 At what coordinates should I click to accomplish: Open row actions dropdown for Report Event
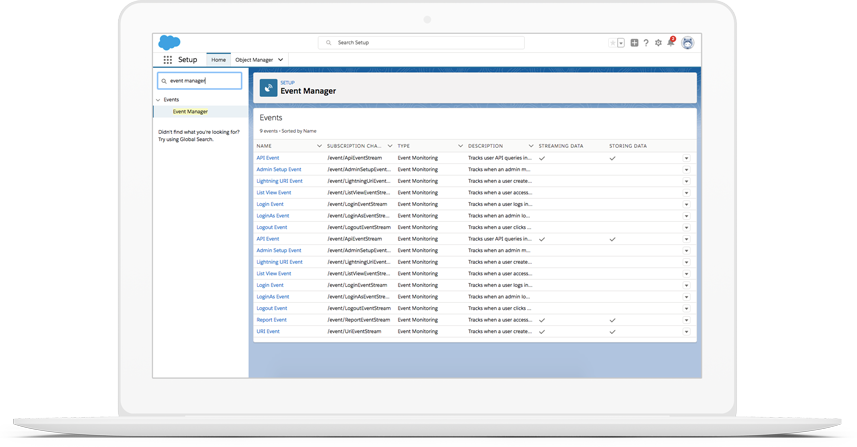click(x=686, y=320)
